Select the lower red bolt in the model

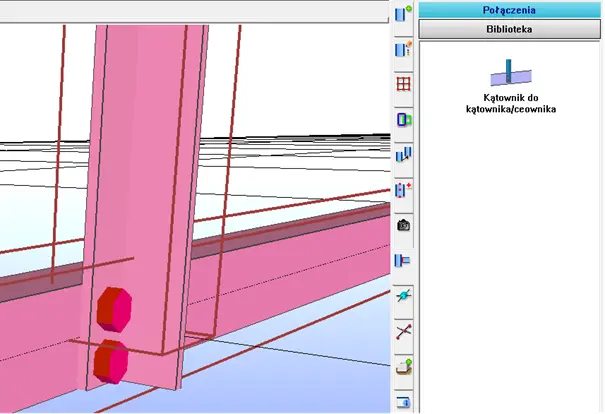[x=111, y=361]
